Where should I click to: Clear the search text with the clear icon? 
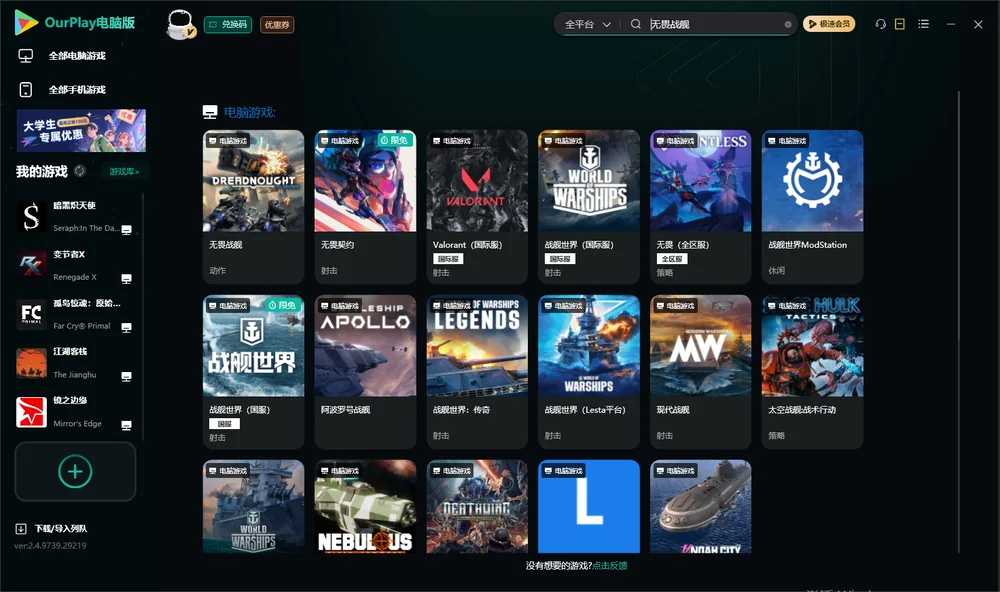pos(788,24)
